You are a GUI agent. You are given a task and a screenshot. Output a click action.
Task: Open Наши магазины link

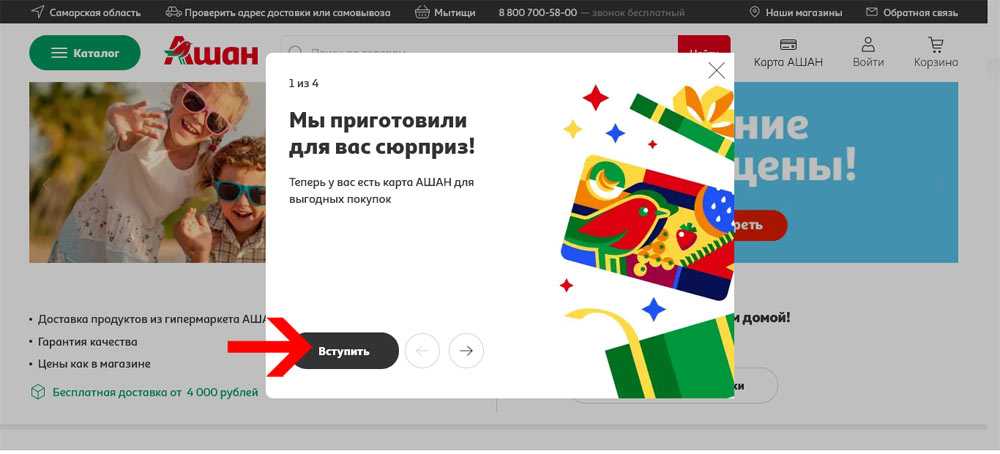point(795,12)
